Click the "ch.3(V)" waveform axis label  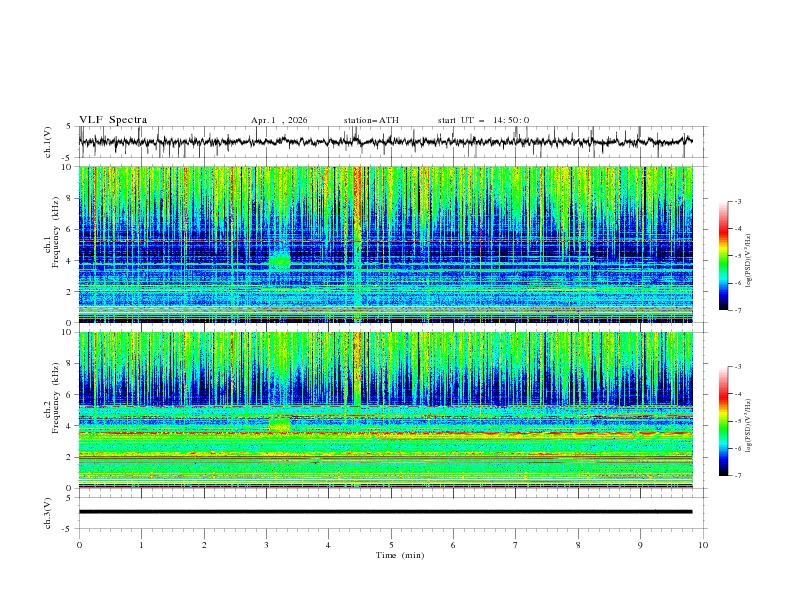tap(48, 513)
